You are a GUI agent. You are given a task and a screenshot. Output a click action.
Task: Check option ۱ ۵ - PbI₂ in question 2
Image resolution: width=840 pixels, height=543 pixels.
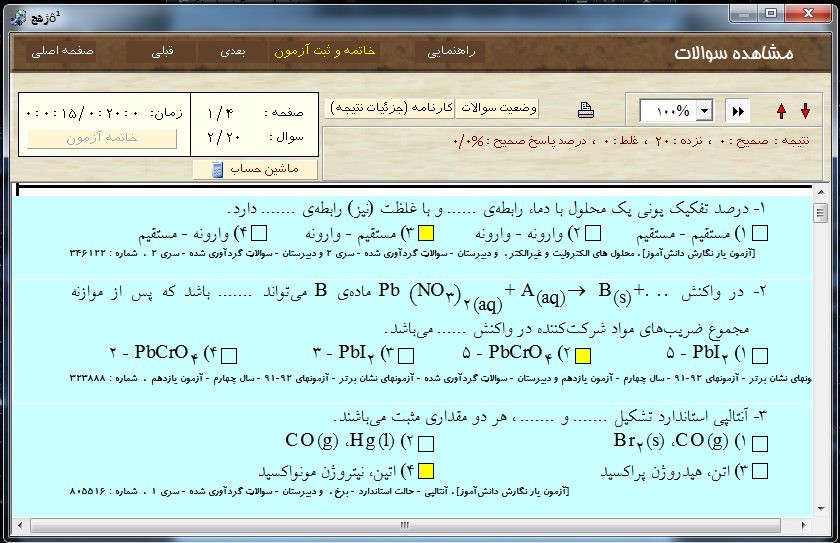tap(760, 356)
